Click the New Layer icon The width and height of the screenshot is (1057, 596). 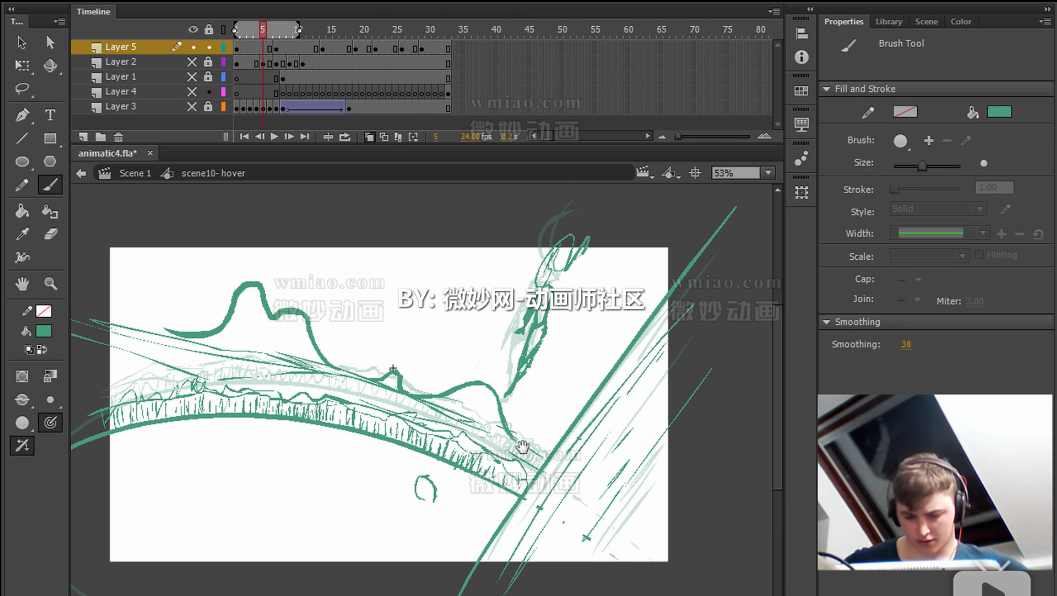tap(83, 137)
